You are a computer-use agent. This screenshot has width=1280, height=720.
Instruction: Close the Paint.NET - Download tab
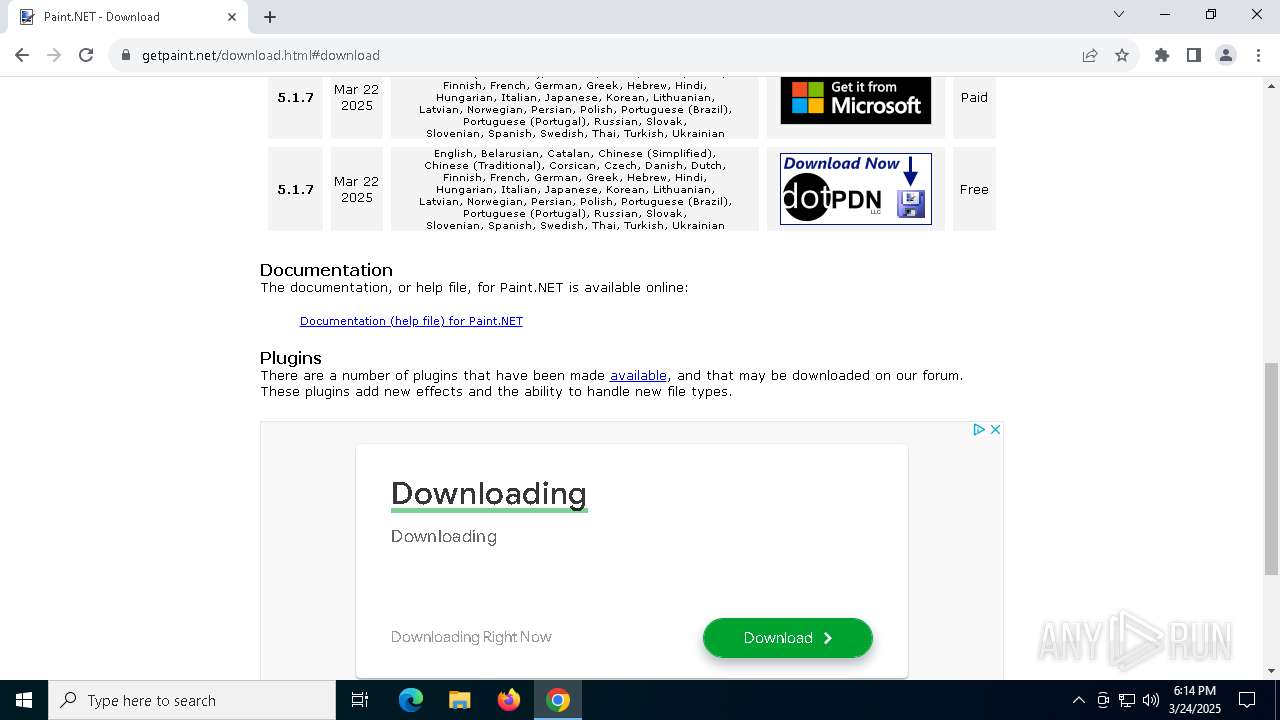pos(232,16)
